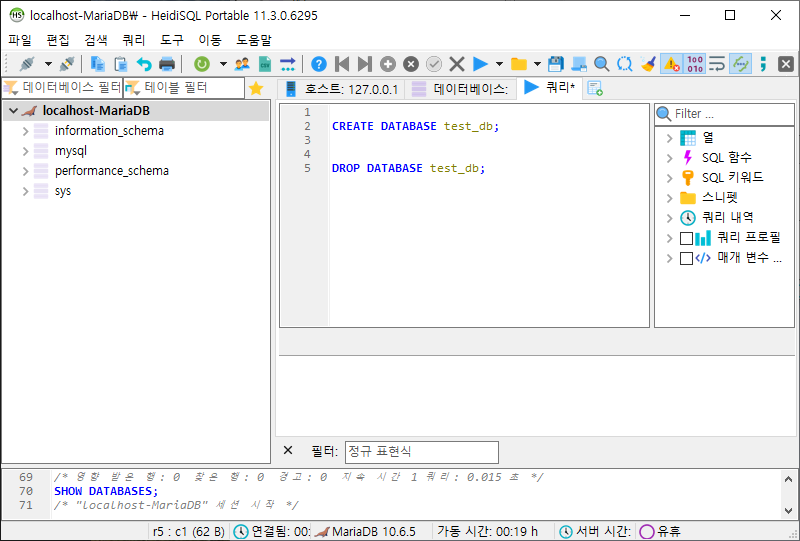Switch to the 호스트: 127.0.0.1 tab

click(x=341, y=89)
